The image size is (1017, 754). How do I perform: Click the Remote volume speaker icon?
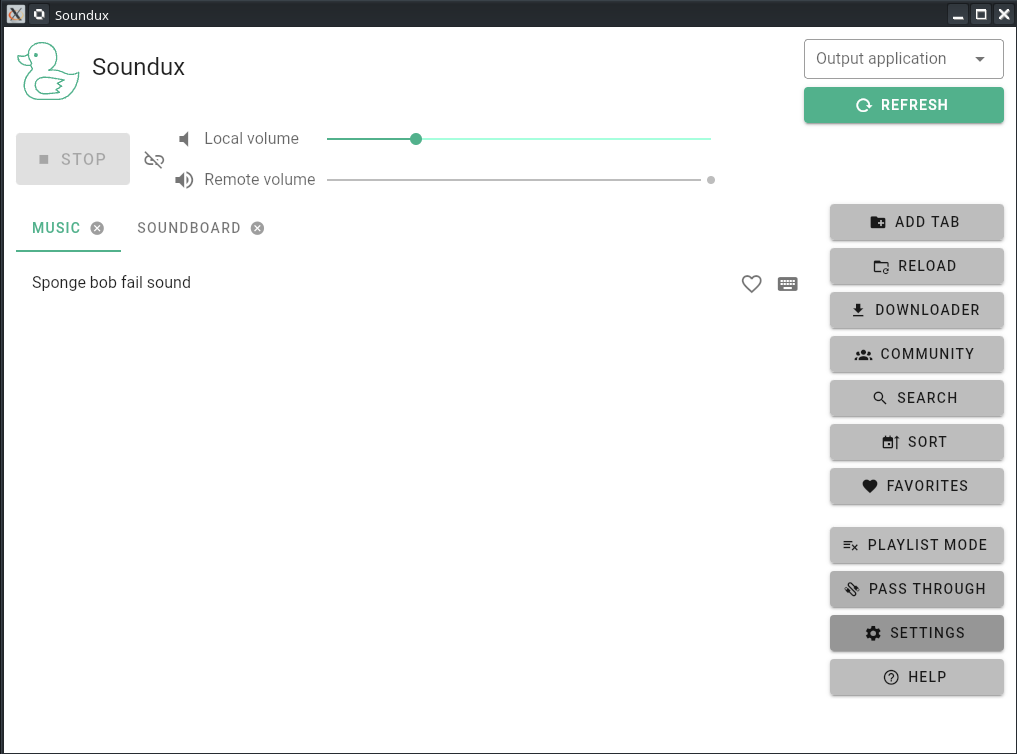pyautogui.click(x=184, y=180)
